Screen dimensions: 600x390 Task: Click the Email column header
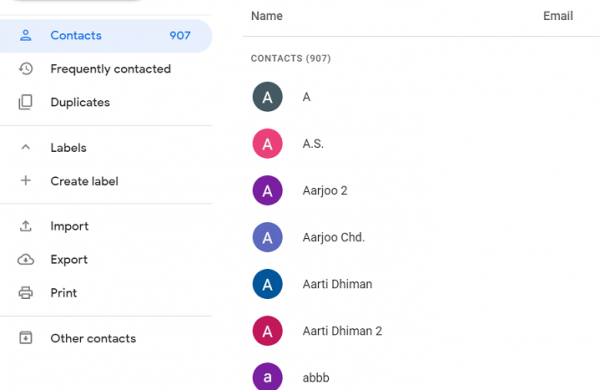pyautogui.click(x=558, y=16)
